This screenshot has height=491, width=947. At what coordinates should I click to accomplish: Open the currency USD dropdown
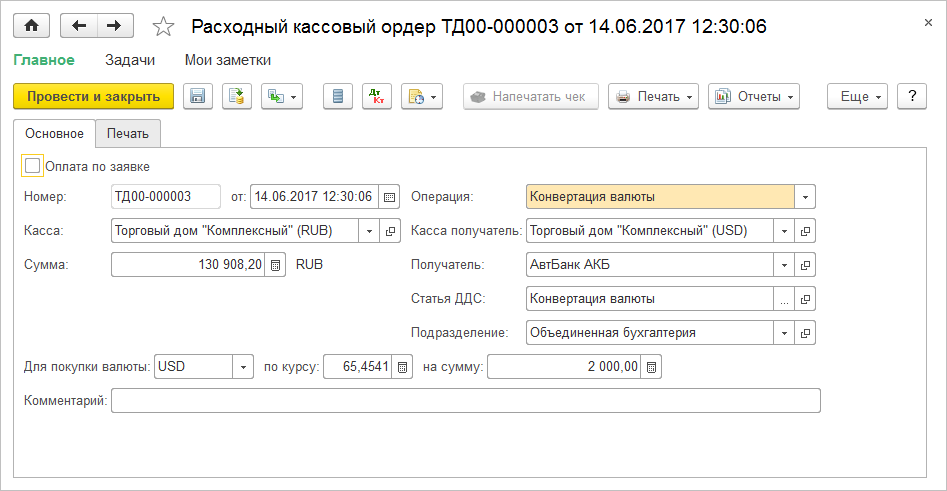[243, 367]
